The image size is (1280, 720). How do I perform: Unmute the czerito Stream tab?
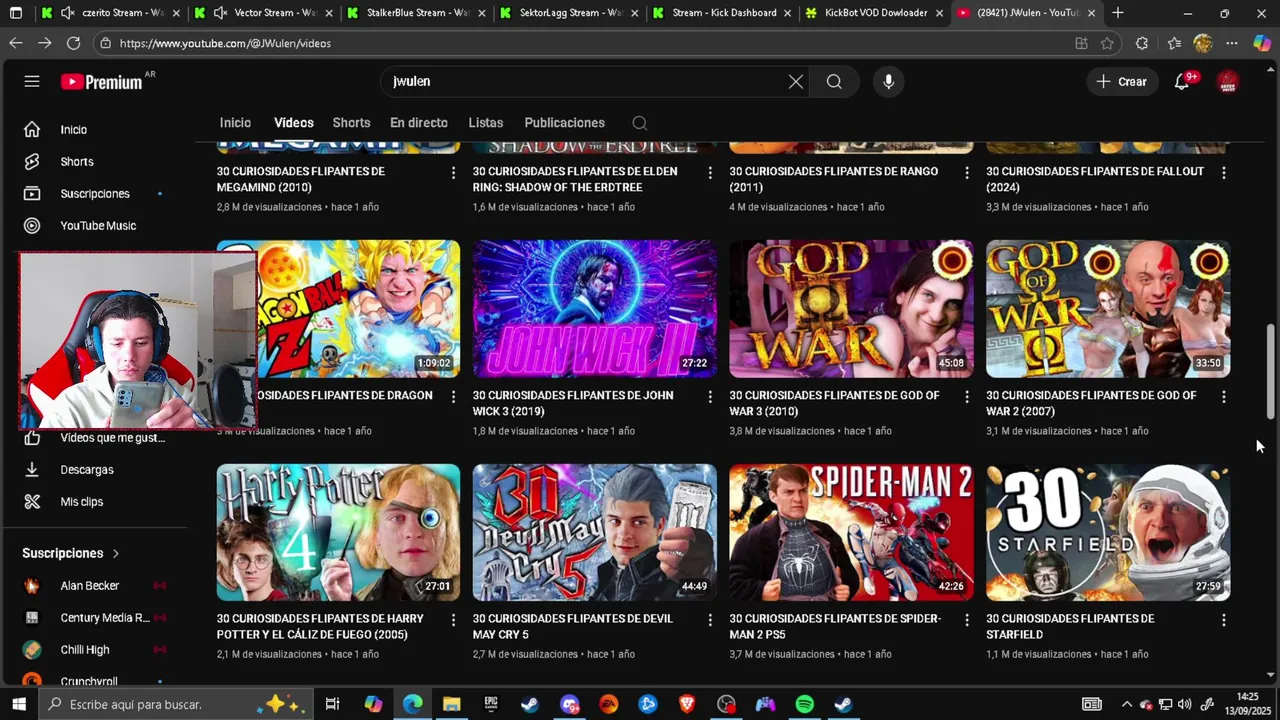tap(67, 13)
